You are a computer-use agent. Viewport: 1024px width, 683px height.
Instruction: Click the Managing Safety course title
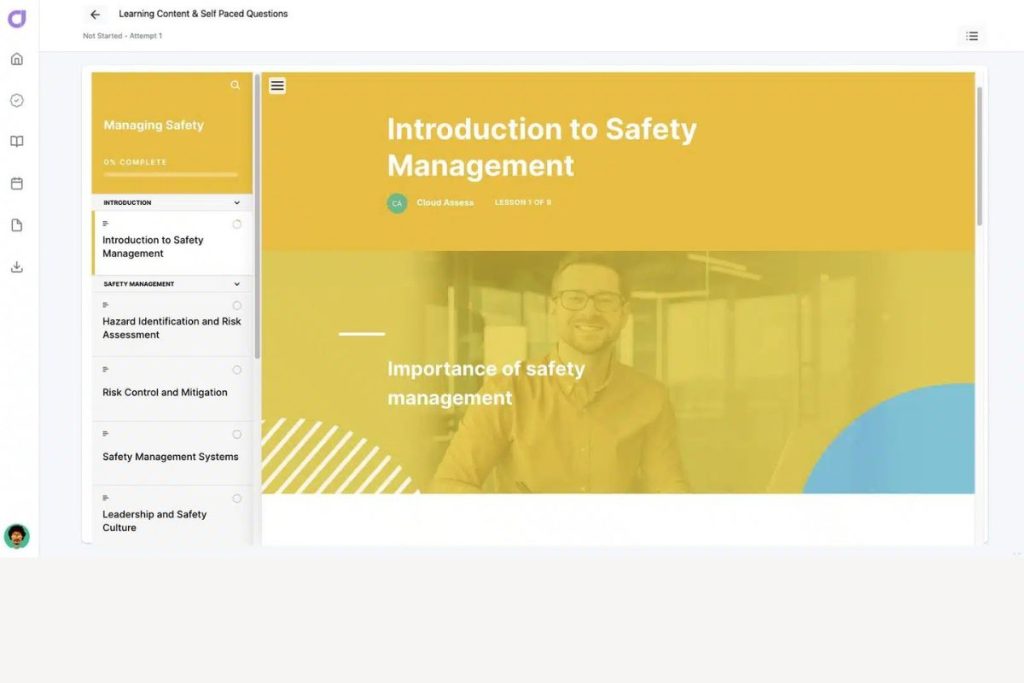click(x=153, y=125)
